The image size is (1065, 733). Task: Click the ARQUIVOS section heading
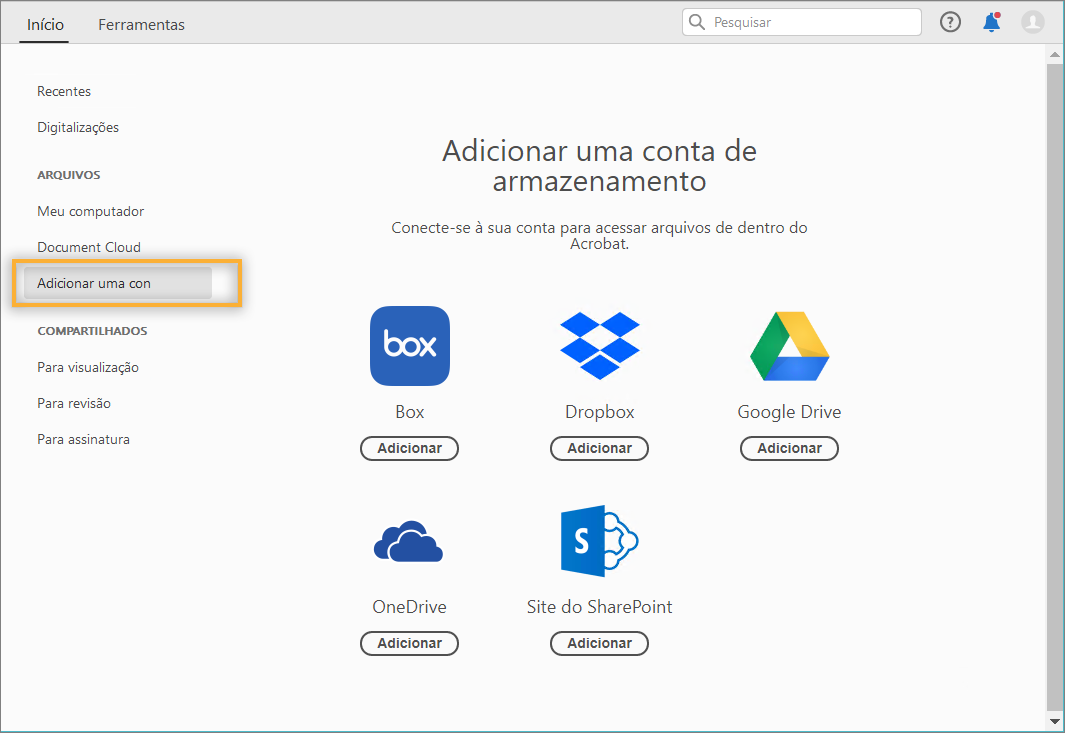69,175
